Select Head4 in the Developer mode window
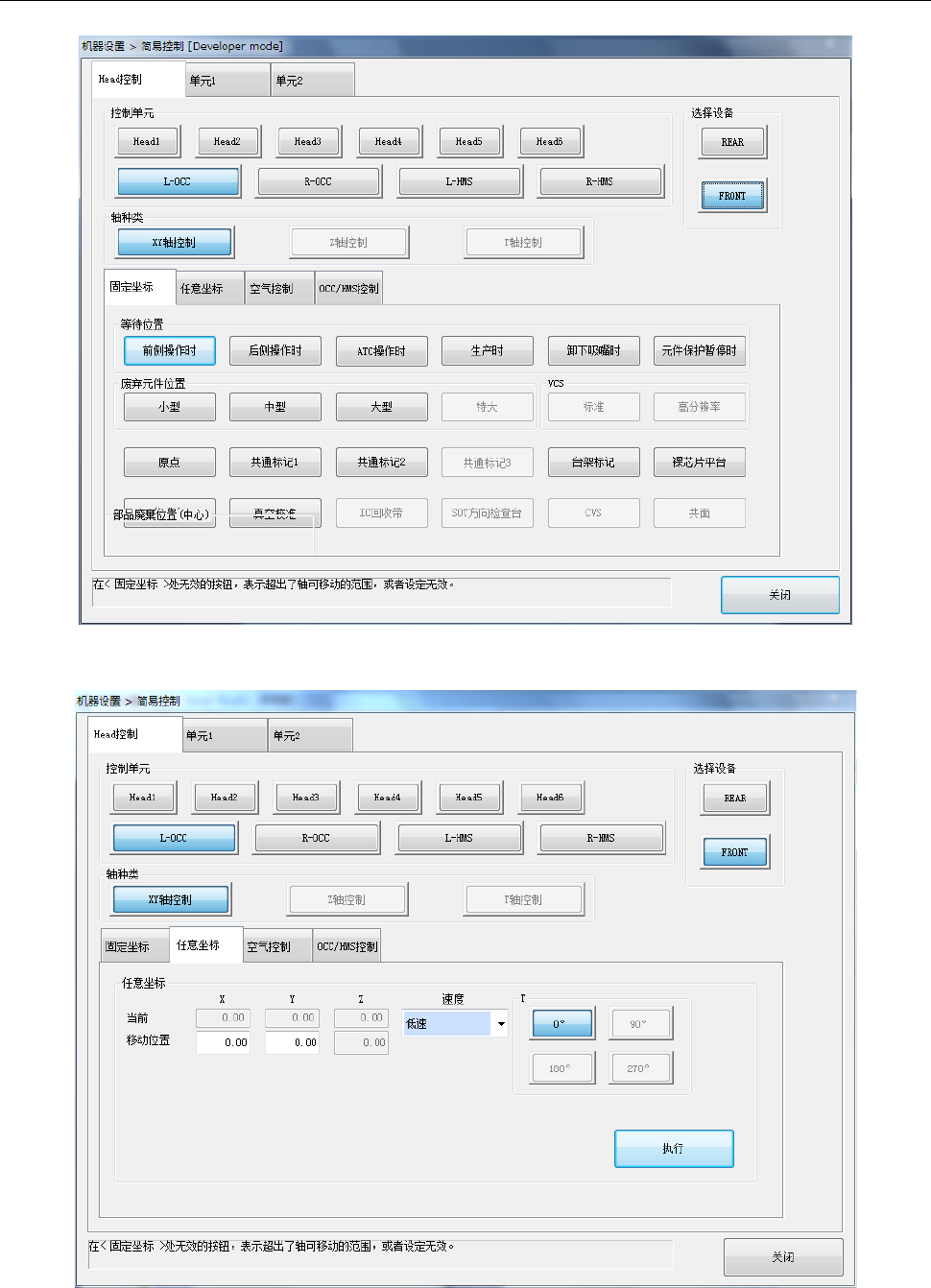 (x=389, y=142)
